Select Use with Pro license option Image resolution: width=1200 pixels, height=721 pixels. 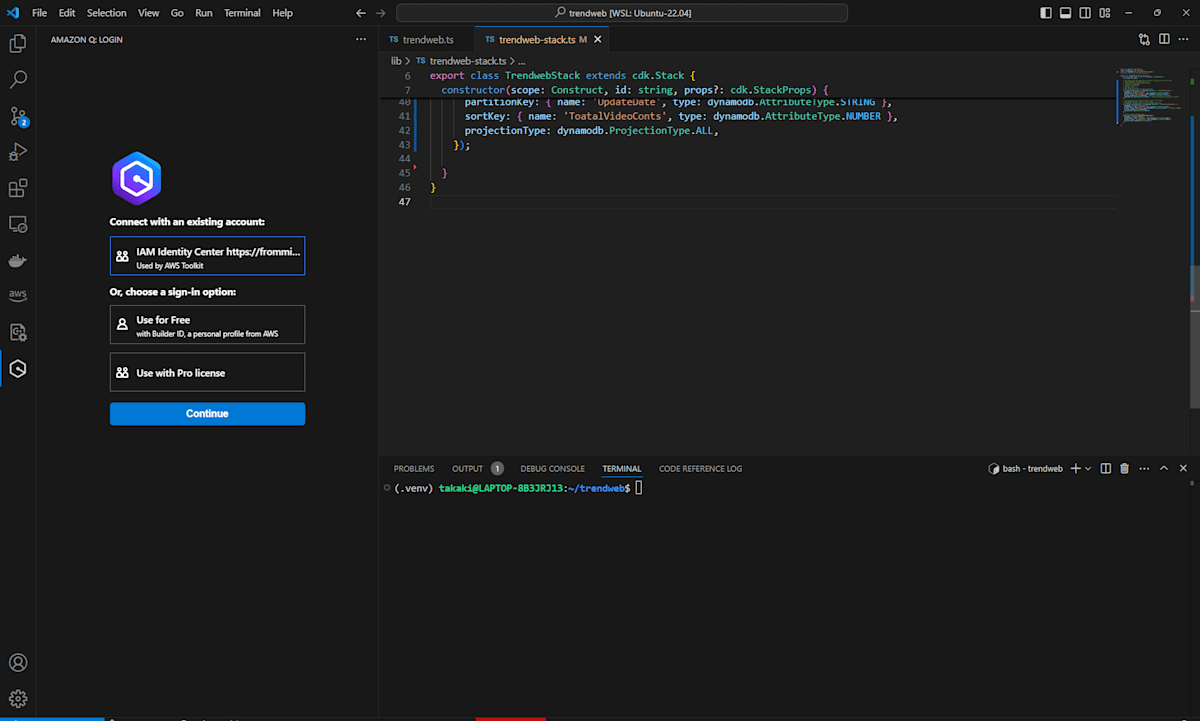(x=207, y=372)
